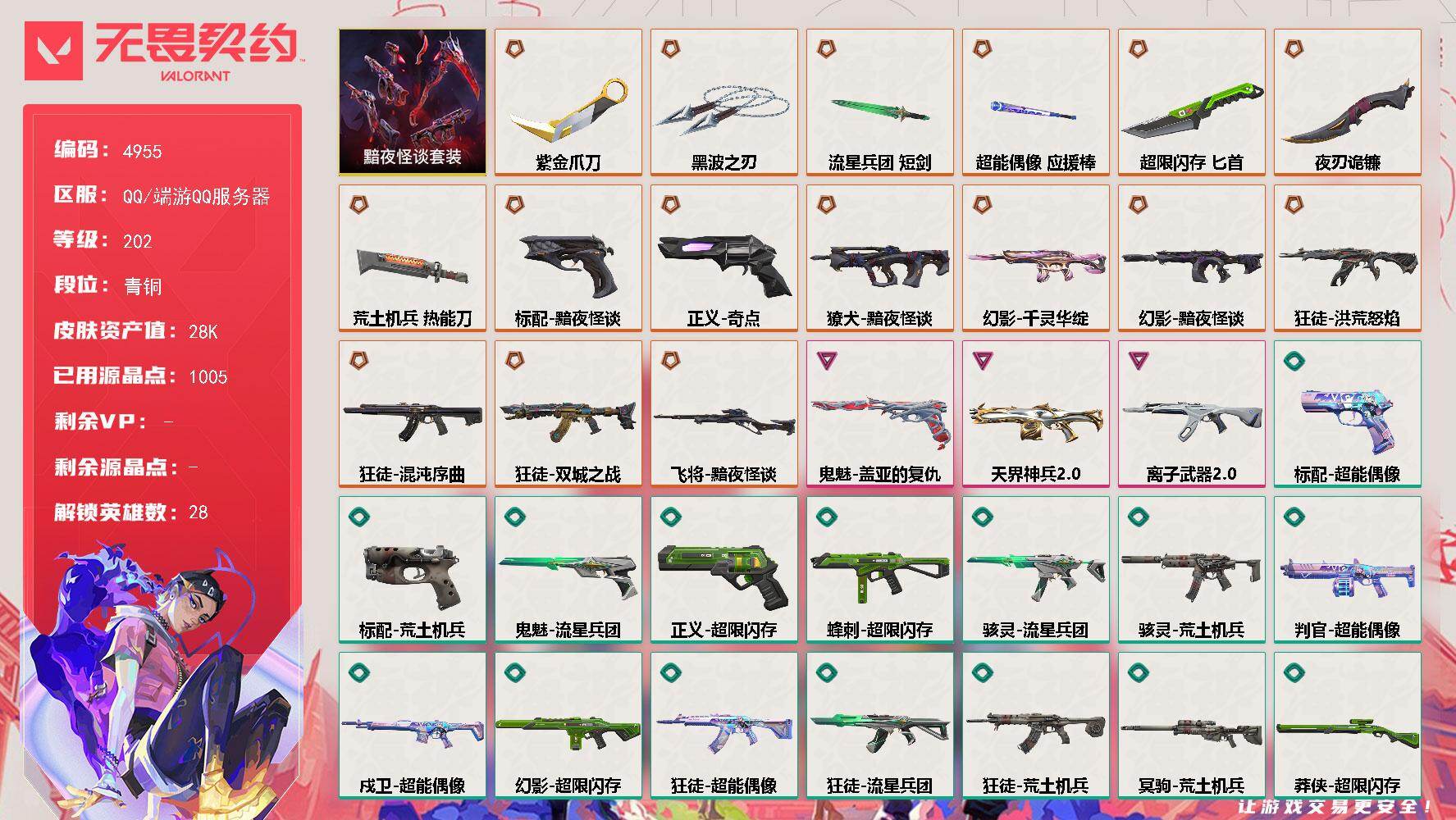Click pink triangle badge on 鬼魅-盖亚的复仇

(826, 360)
